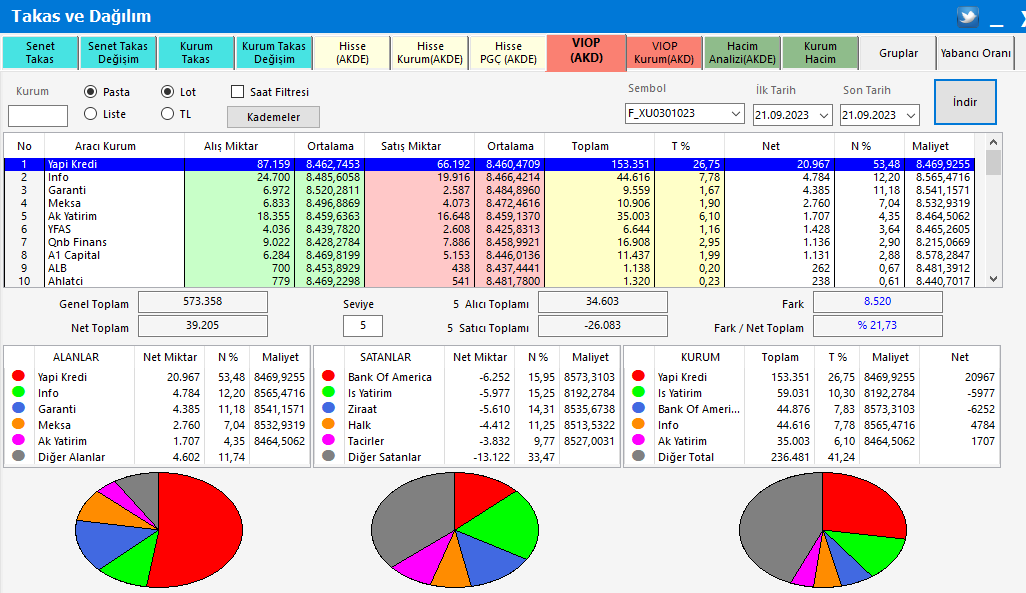Click the orange dot beside Halk
Screen dimensions: 1026x593
[x=328, y=424]
